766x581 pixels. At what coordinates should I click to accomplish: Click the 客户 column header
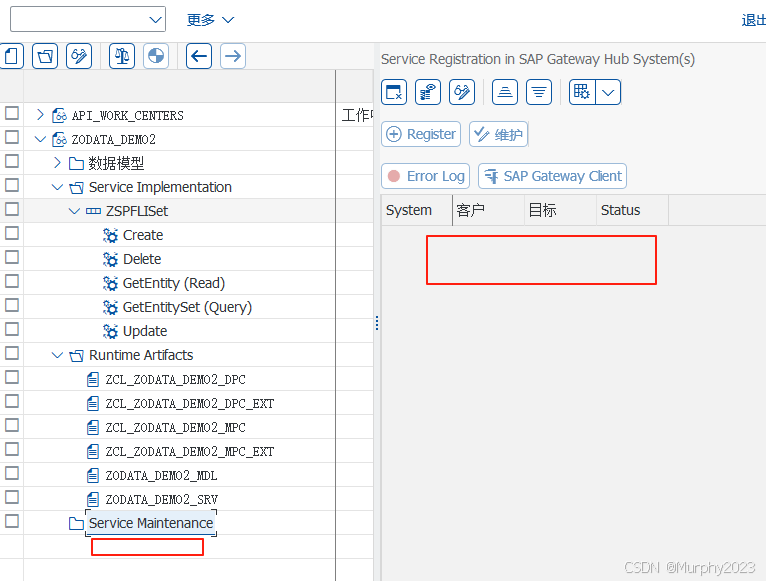pyautogui.click(x=489, y=210)
